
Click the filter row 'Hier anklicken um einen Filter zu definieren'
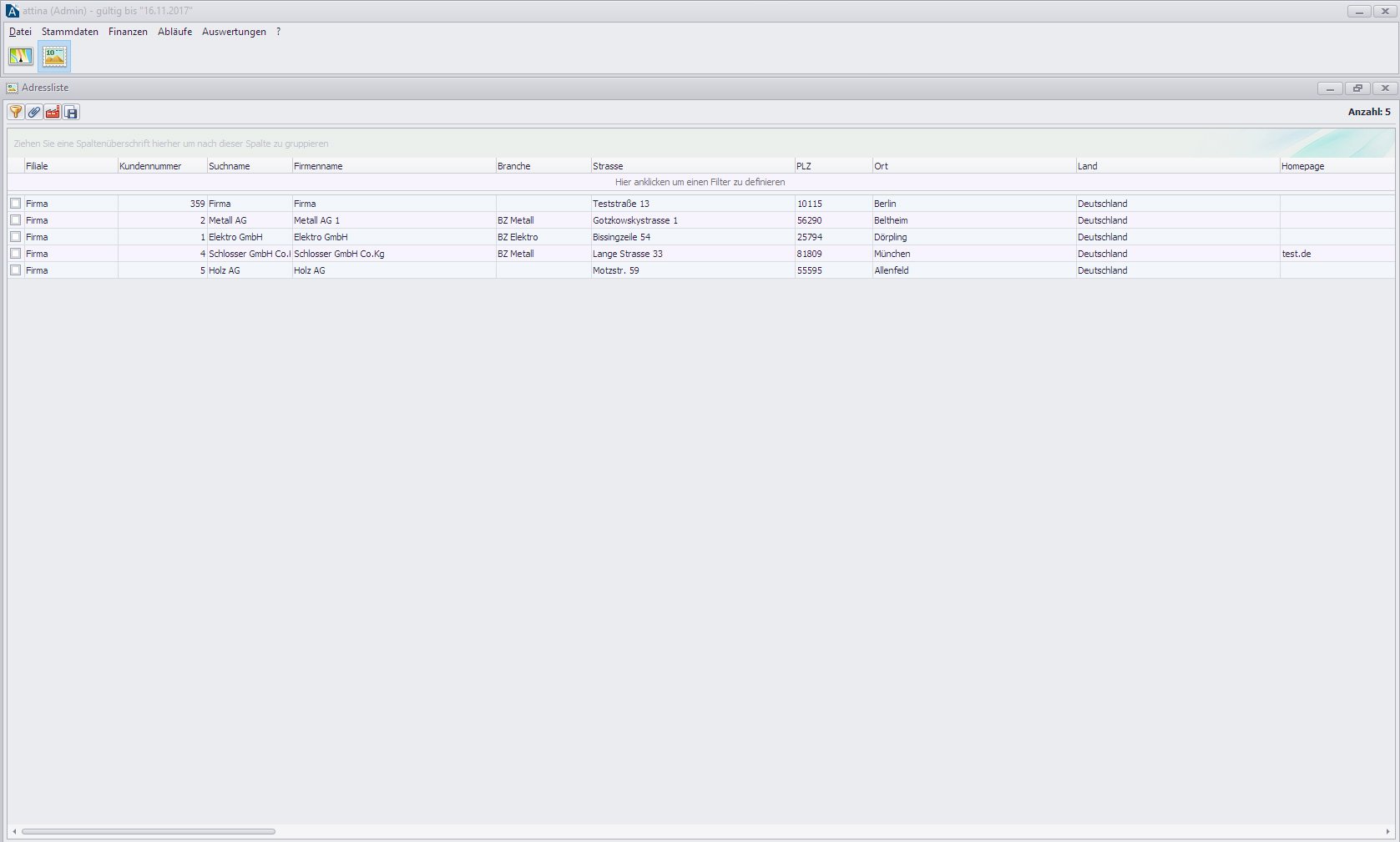pyautogui.click(x=700, y=182)
